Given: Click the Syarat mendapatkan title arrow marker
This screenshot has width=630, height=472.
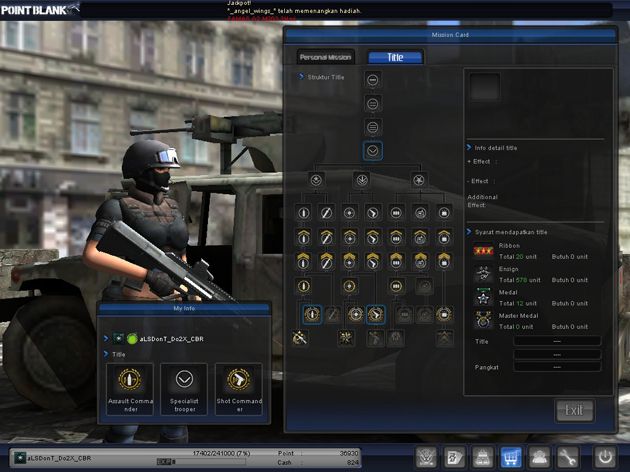Looking at the screenshot, I should click(x=469, y=232).
